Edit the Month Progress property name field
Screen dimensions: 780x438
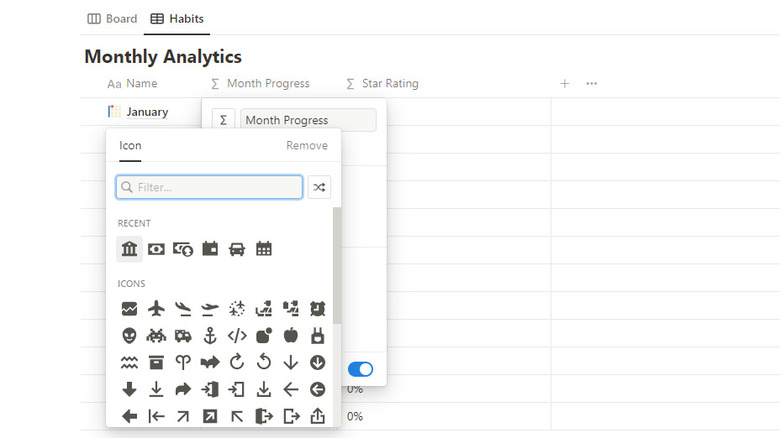coord(308,120)
